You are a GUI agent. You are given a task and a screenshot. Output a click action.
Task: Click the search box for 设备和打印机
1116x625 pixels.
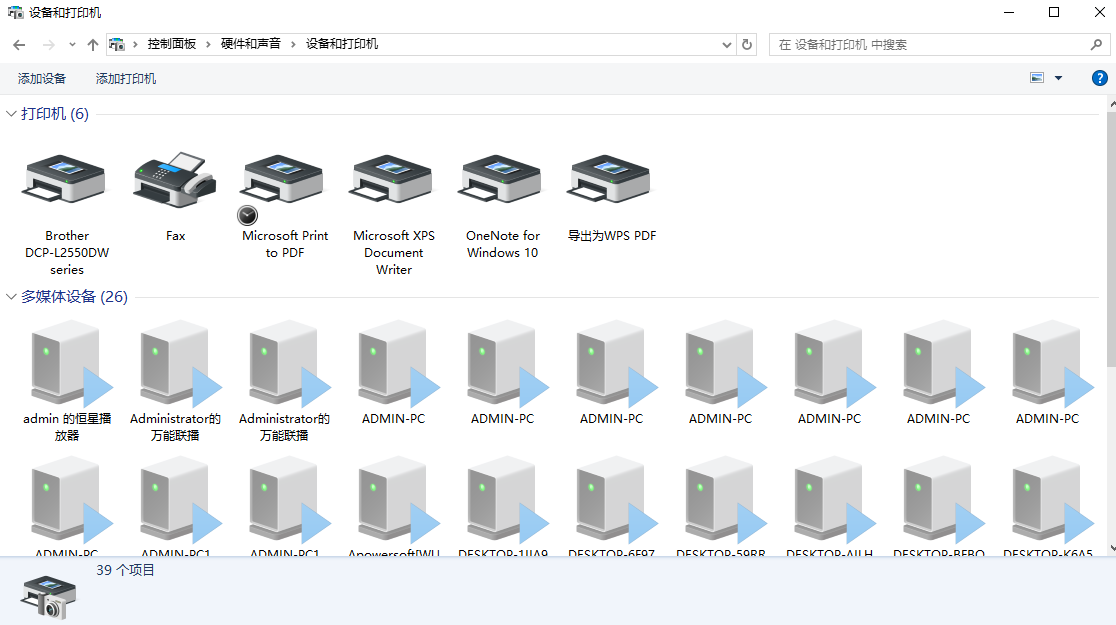(x=930, y=45)
